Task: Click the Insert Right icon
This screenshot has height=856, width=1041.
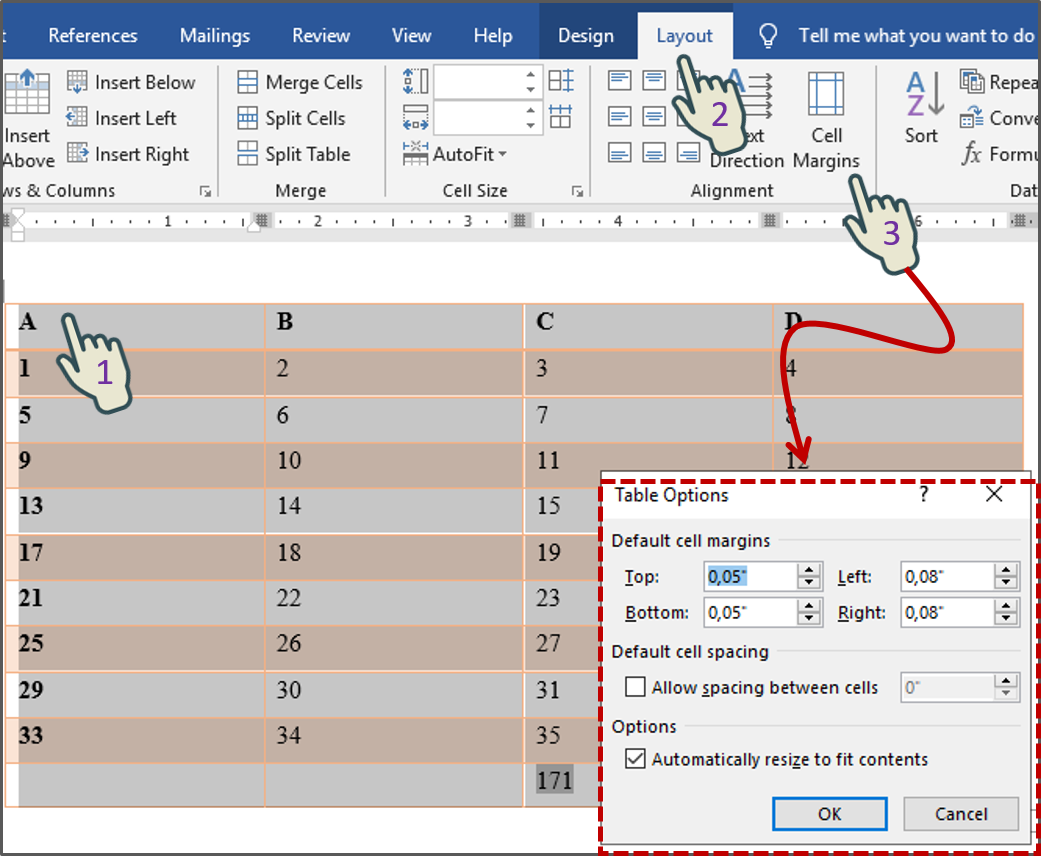Action: tap(77, 153)
